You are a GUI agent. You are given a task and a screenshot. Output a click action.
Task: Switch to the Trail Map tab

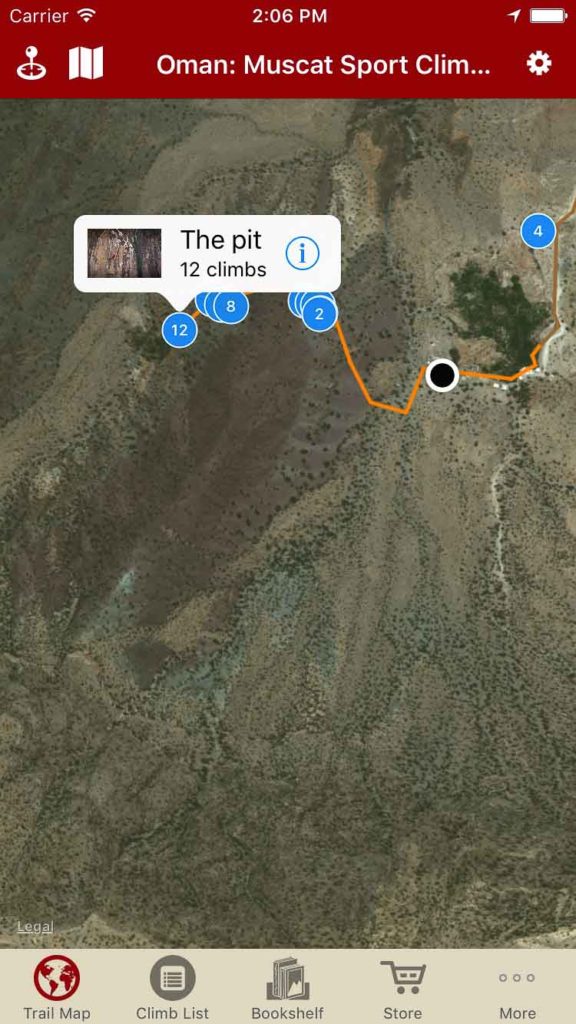(57, 987)
